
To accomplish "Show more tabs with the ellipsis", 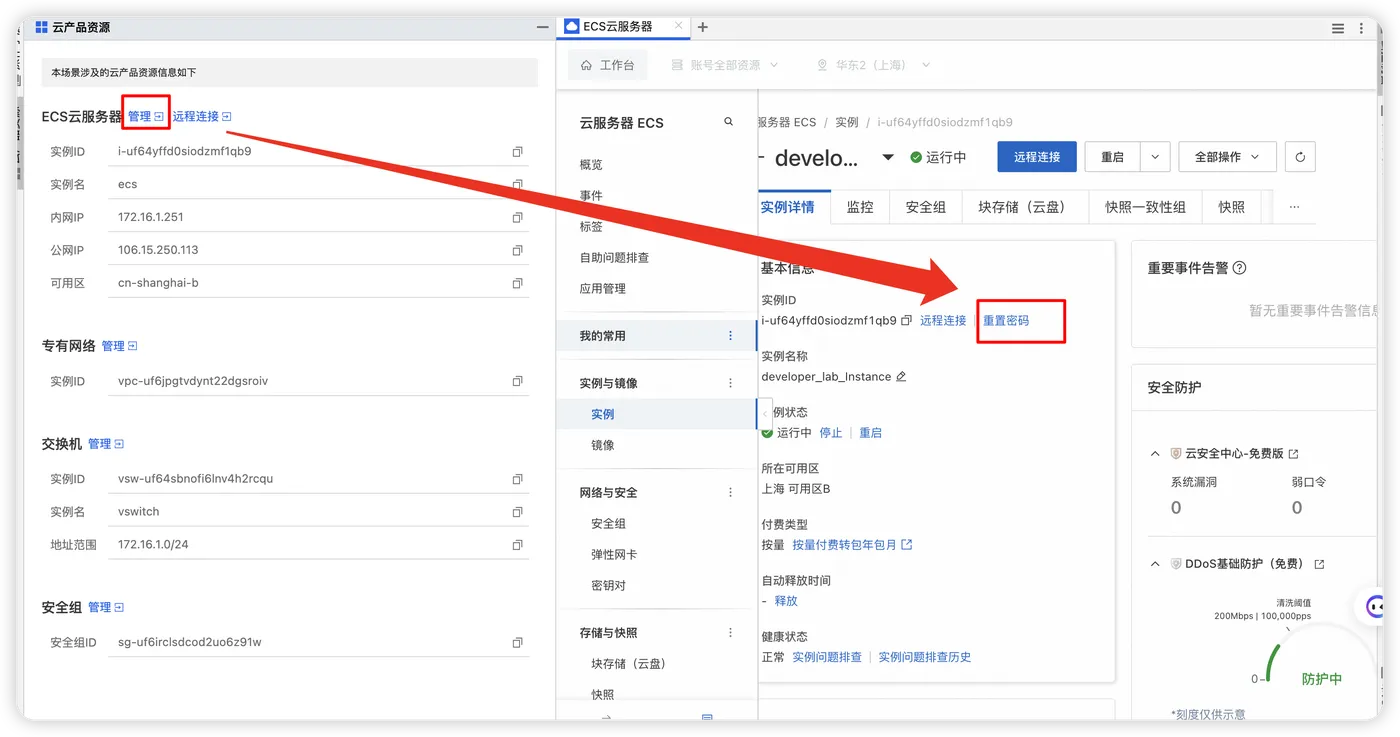I will pyautogui.click(x=1294, y=207).
